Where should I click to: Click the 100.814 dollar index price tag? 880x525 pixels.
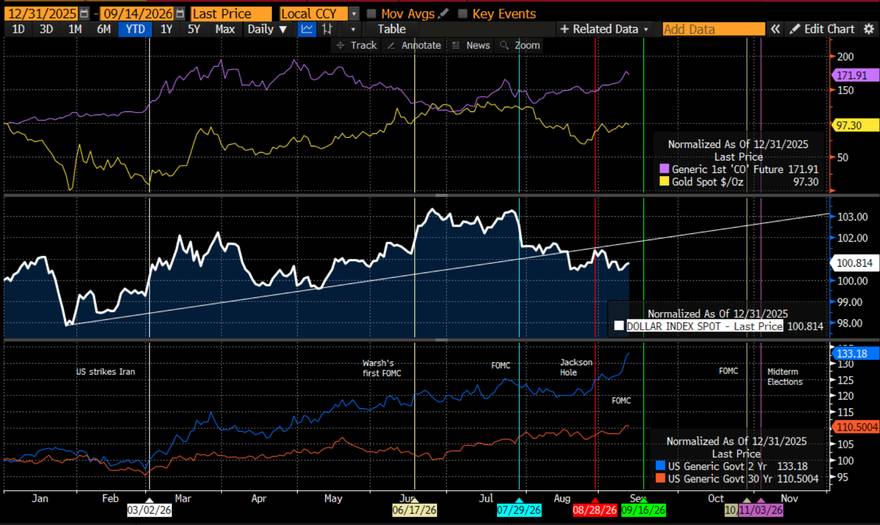pyautogui.click(x=854, y=263)
